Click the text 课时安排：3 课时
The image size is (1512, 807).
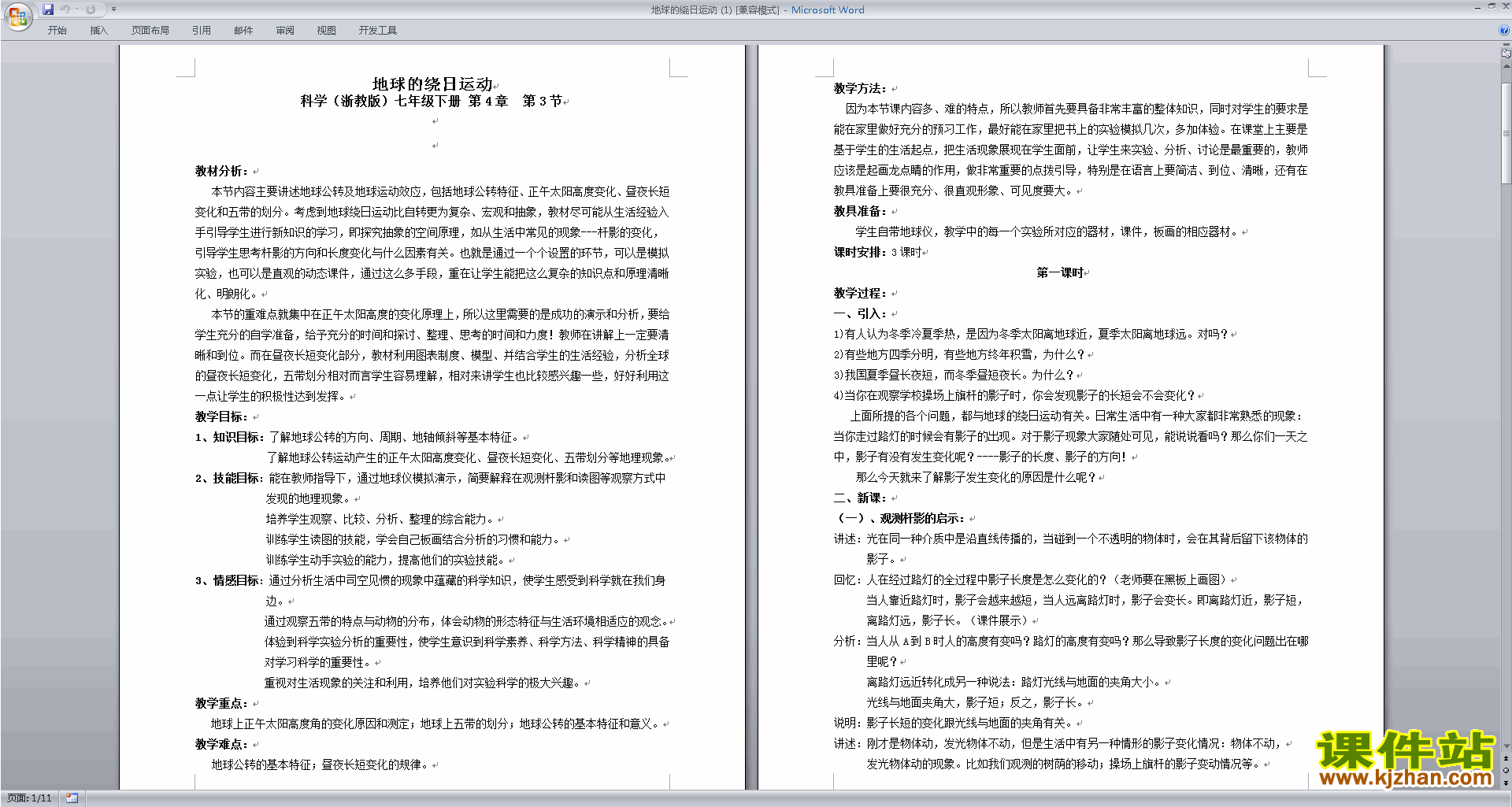(x=877, y=252)
